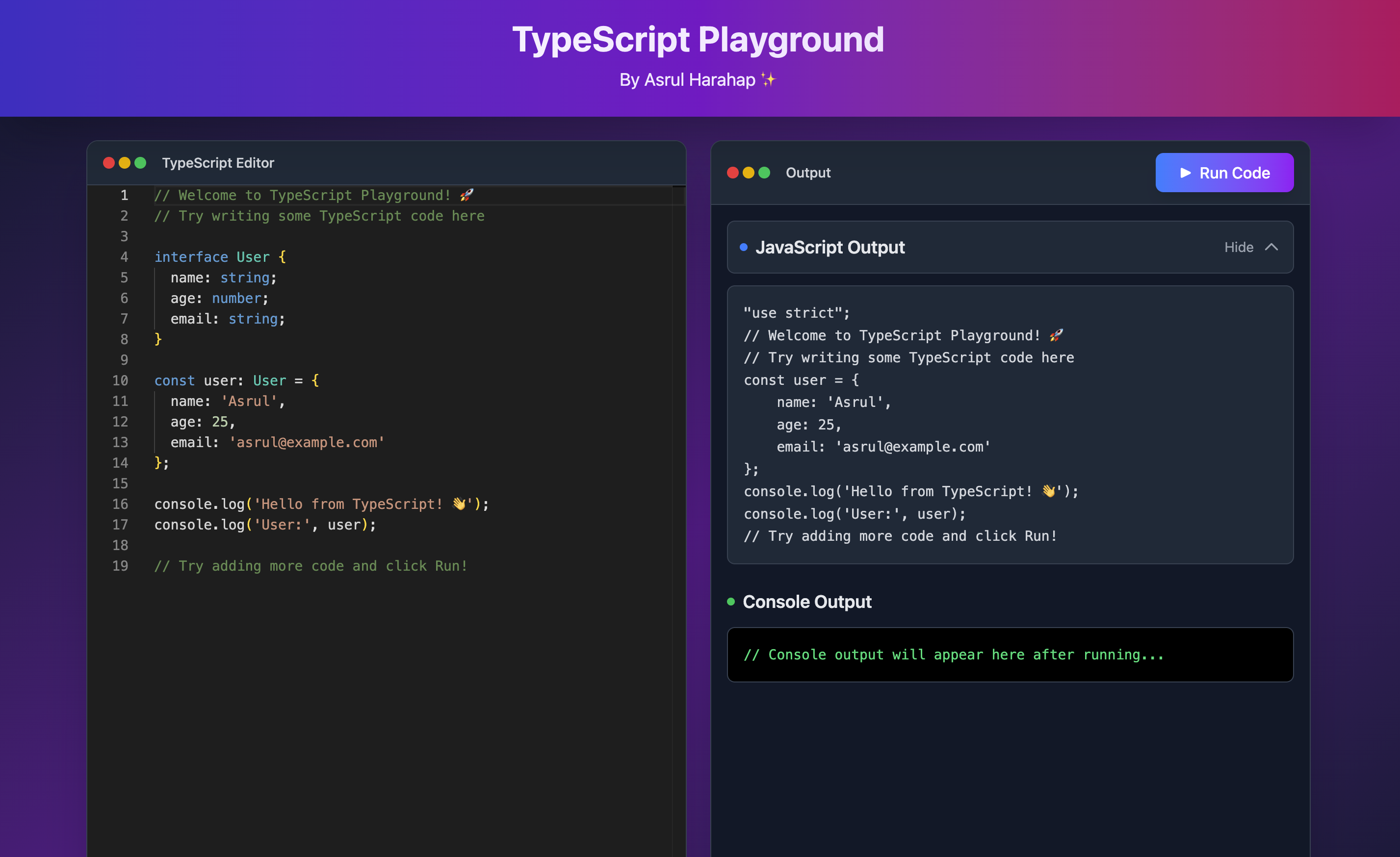Click 'age: 25,' on editor line 12
The height and width of the screenshot is (857, 1400).
[x=203, y=422]
